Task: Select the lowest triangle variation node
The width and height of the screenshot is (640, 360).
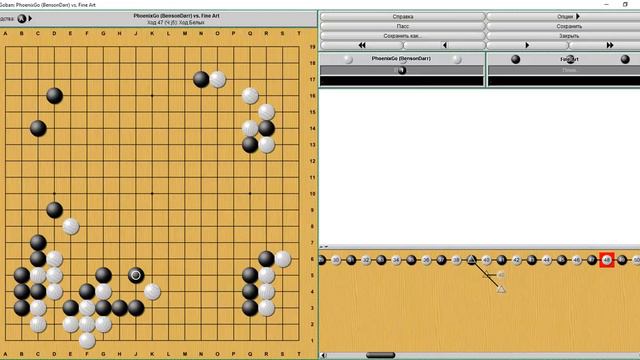Action: [501, 289]
